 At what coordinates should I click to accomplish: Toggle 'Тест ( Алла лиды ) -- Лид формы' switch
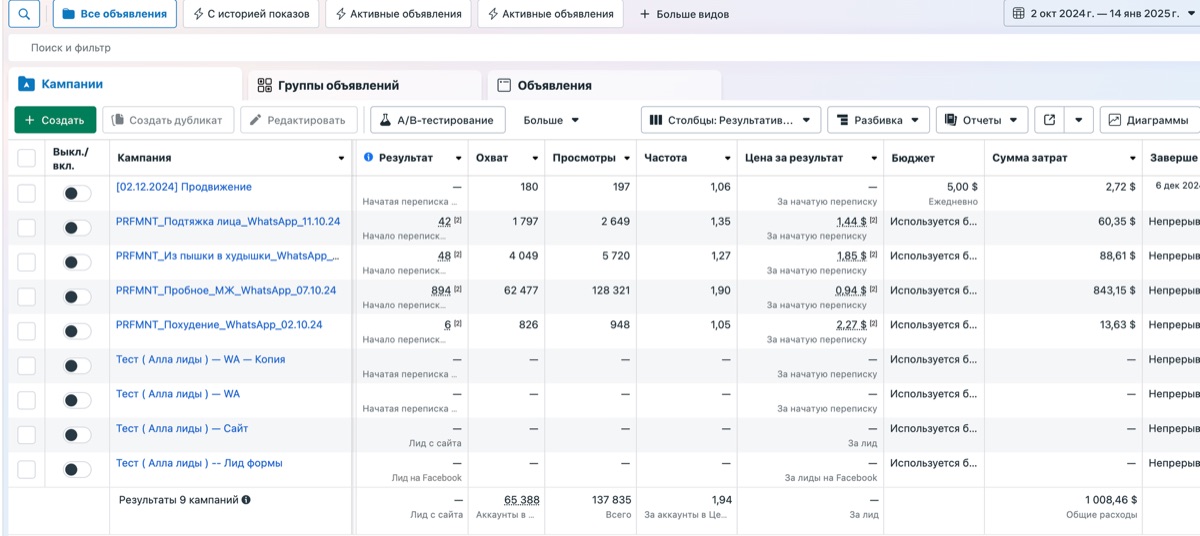pyautogui.click(x=77, y=470)
